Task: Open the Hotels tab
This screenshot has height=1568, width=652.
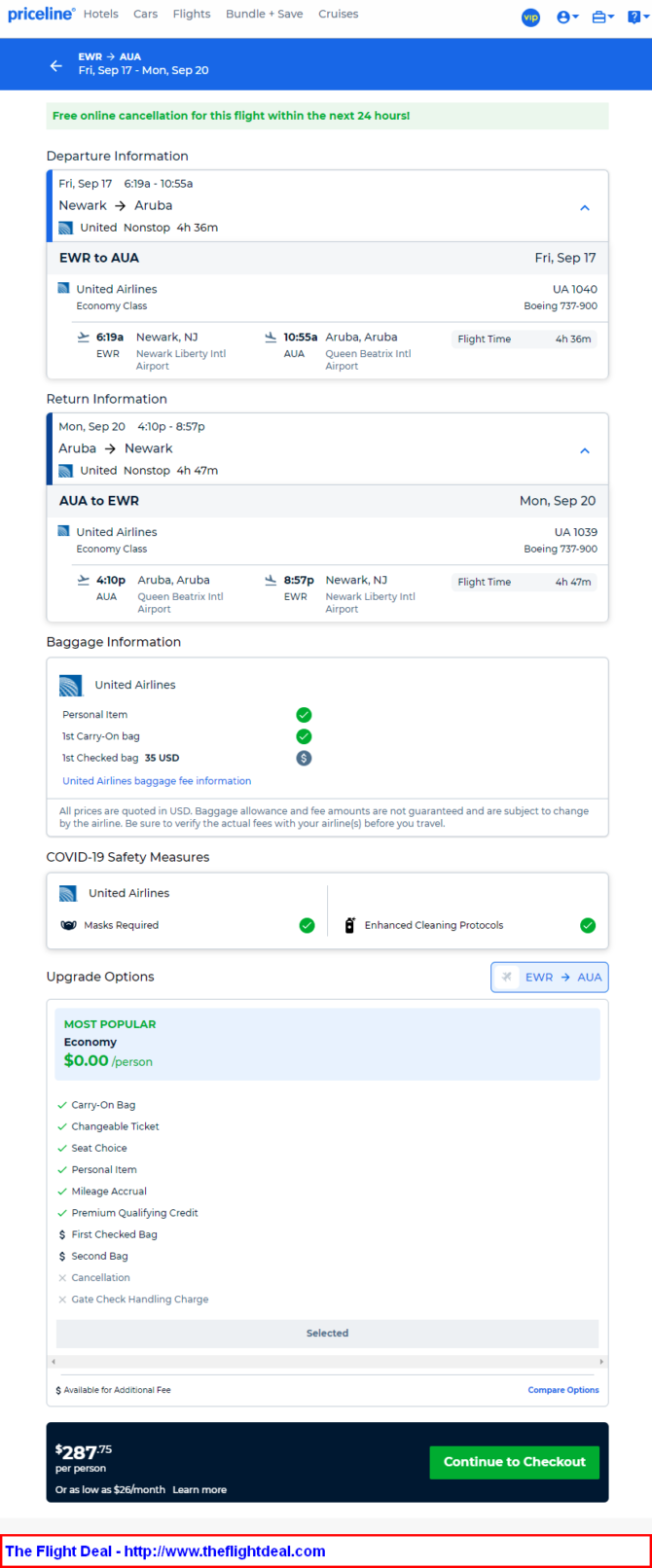Action: point(100,15)
